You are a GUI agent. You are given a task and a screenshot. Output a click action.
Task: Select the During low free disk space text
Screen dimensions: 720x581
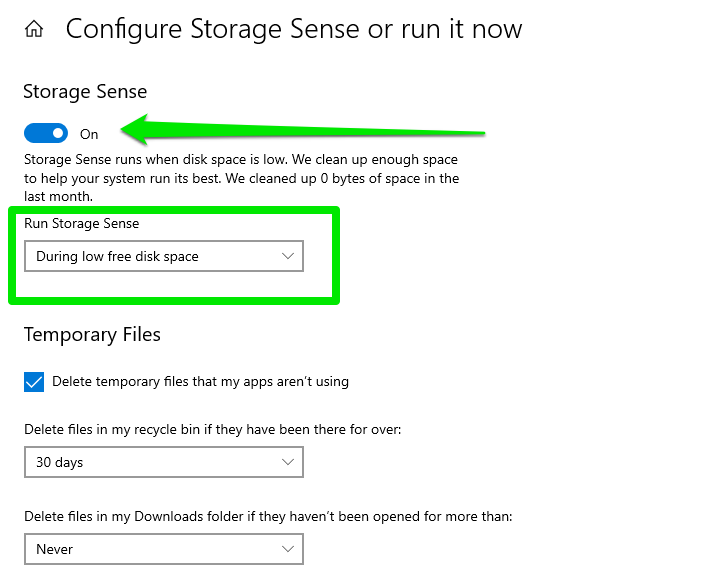pos(118,256)
